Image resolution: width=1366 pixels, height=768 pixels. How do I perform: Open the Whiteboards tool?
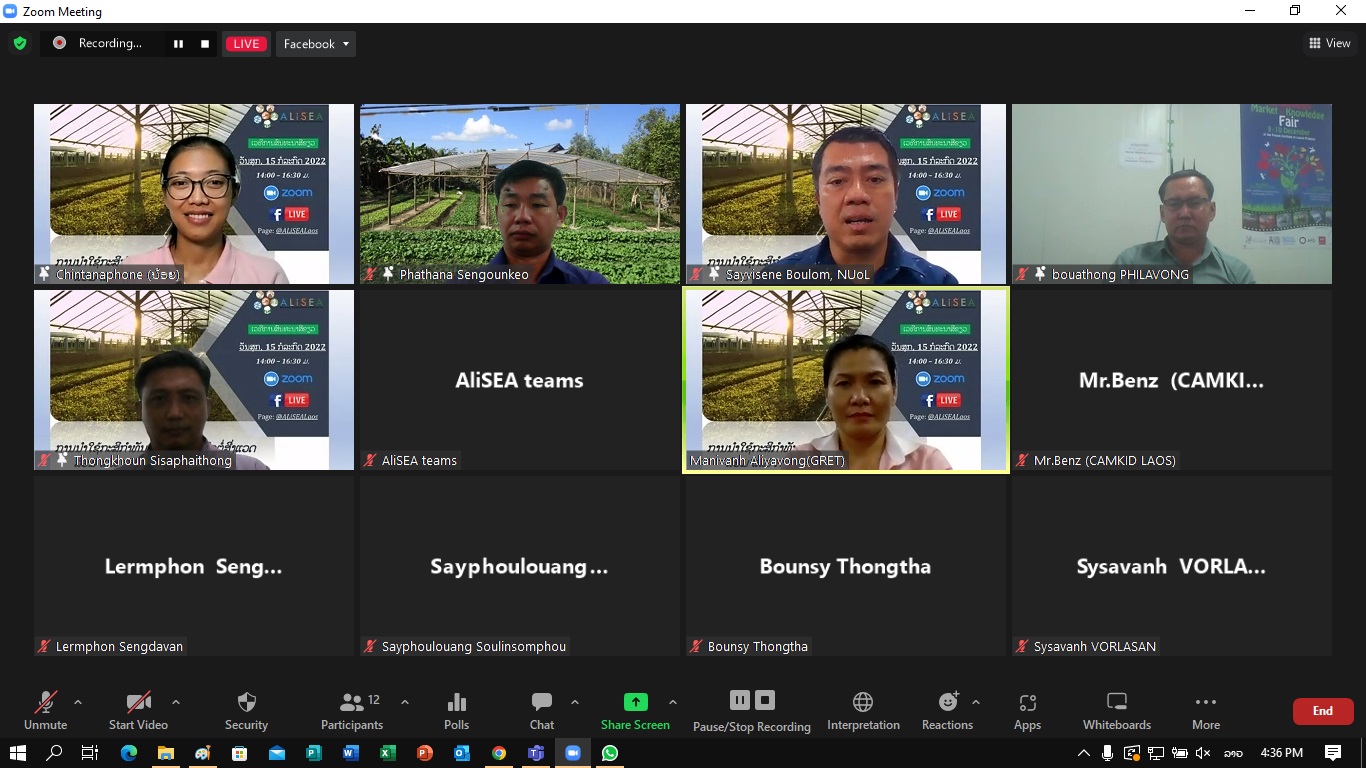click(x=1116, y=710)
